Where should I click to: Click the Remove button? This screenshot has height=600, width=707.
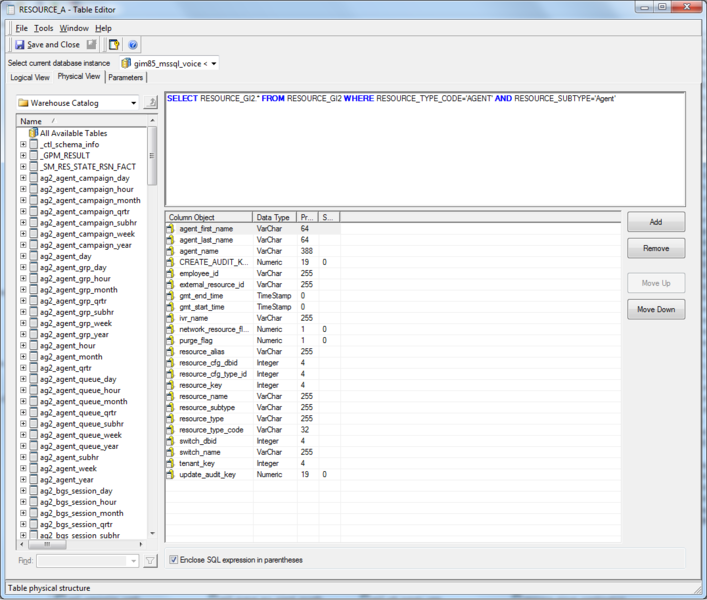[x=656, y=248]
